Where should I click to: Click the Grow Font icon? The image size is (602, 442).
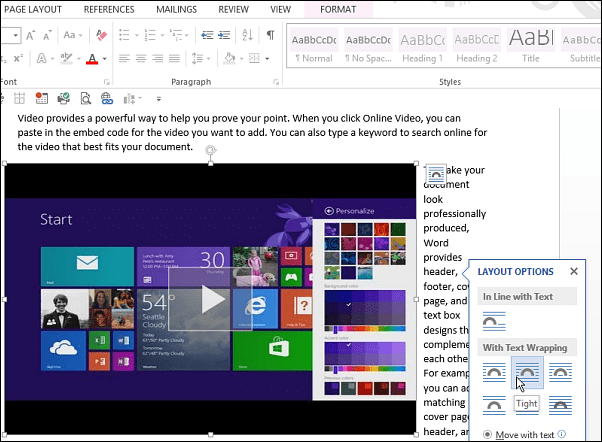click(x=31, y=35)
